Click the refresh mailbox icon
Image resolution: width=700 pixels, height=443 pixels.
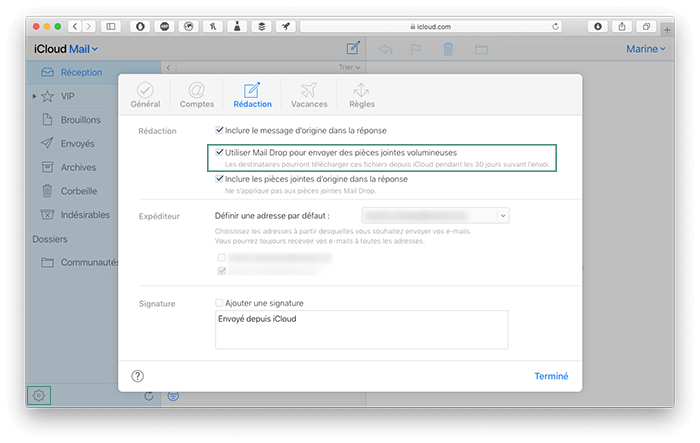[149, 396]
